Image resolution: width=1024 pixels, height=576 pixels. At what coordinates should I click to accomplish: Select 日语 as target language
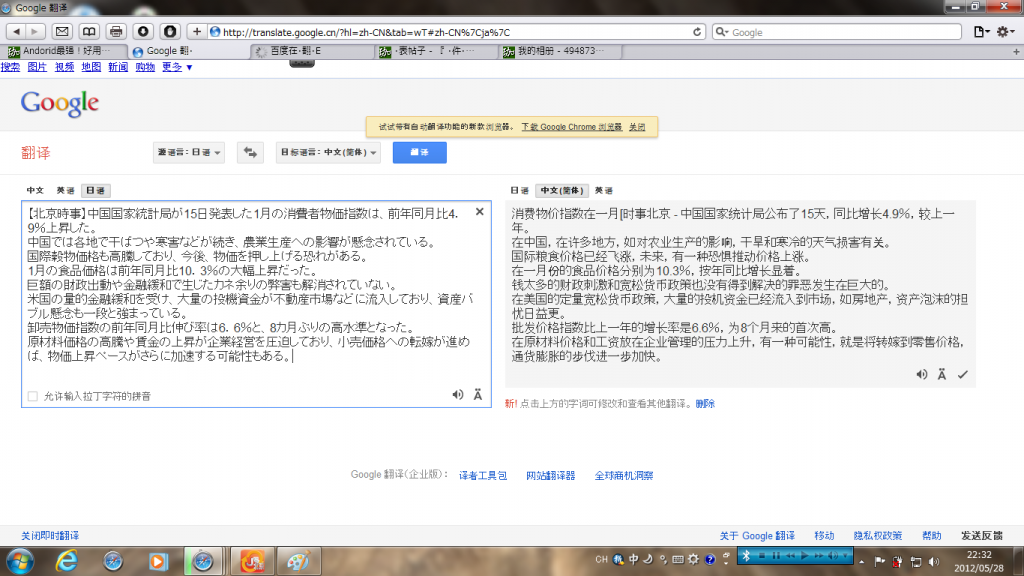[519, 190]
